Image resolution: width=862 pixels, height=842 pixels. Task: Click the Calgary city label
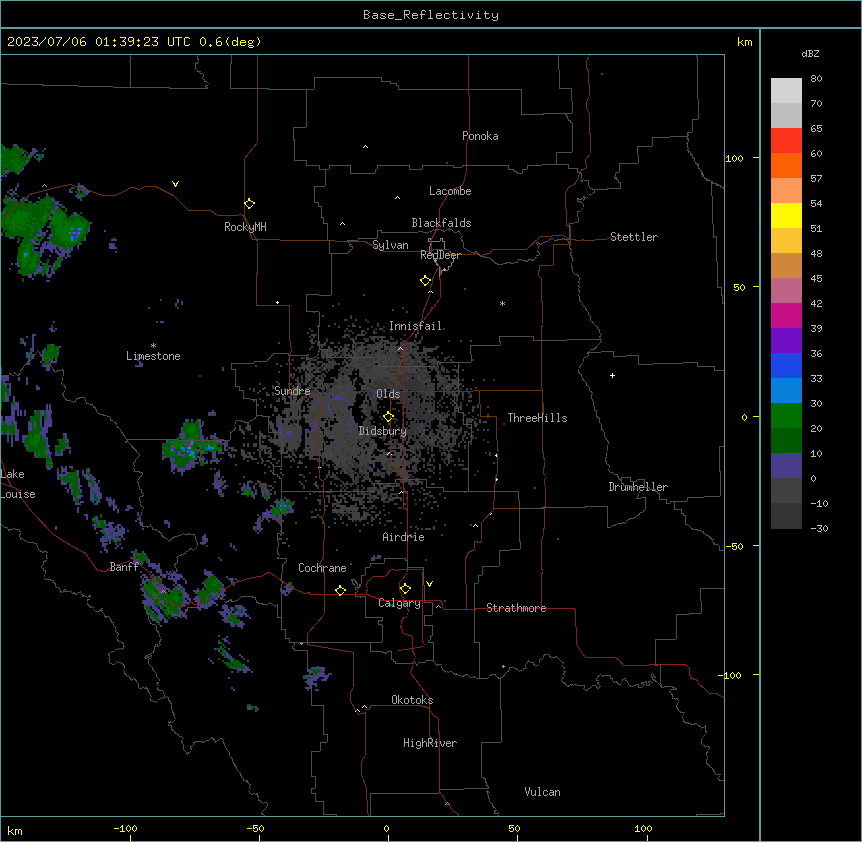pyautogui.click(x=399, y=603)
